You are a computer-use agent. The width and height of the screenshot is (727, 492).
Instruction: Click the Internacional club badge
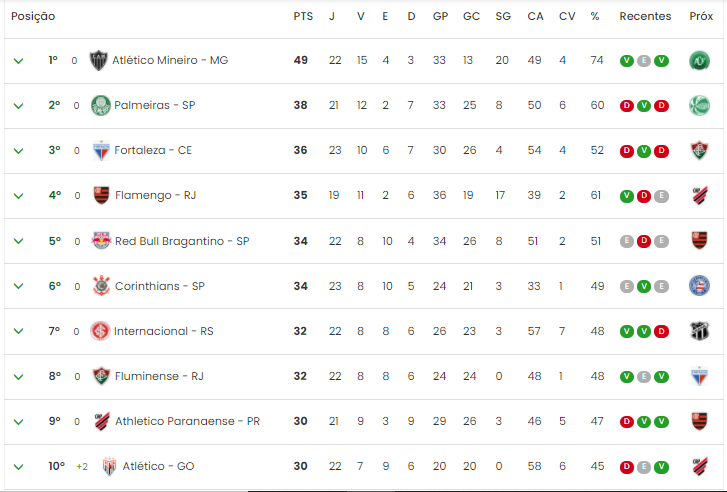[x=100, y=331]
